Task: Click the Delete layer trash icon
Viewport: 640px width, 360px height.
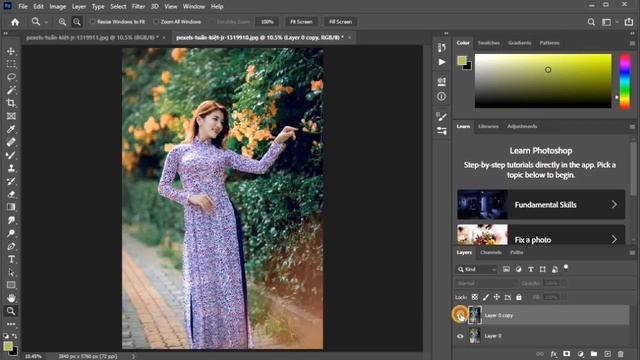Action: pyautogui.click(x=620, y=354)
